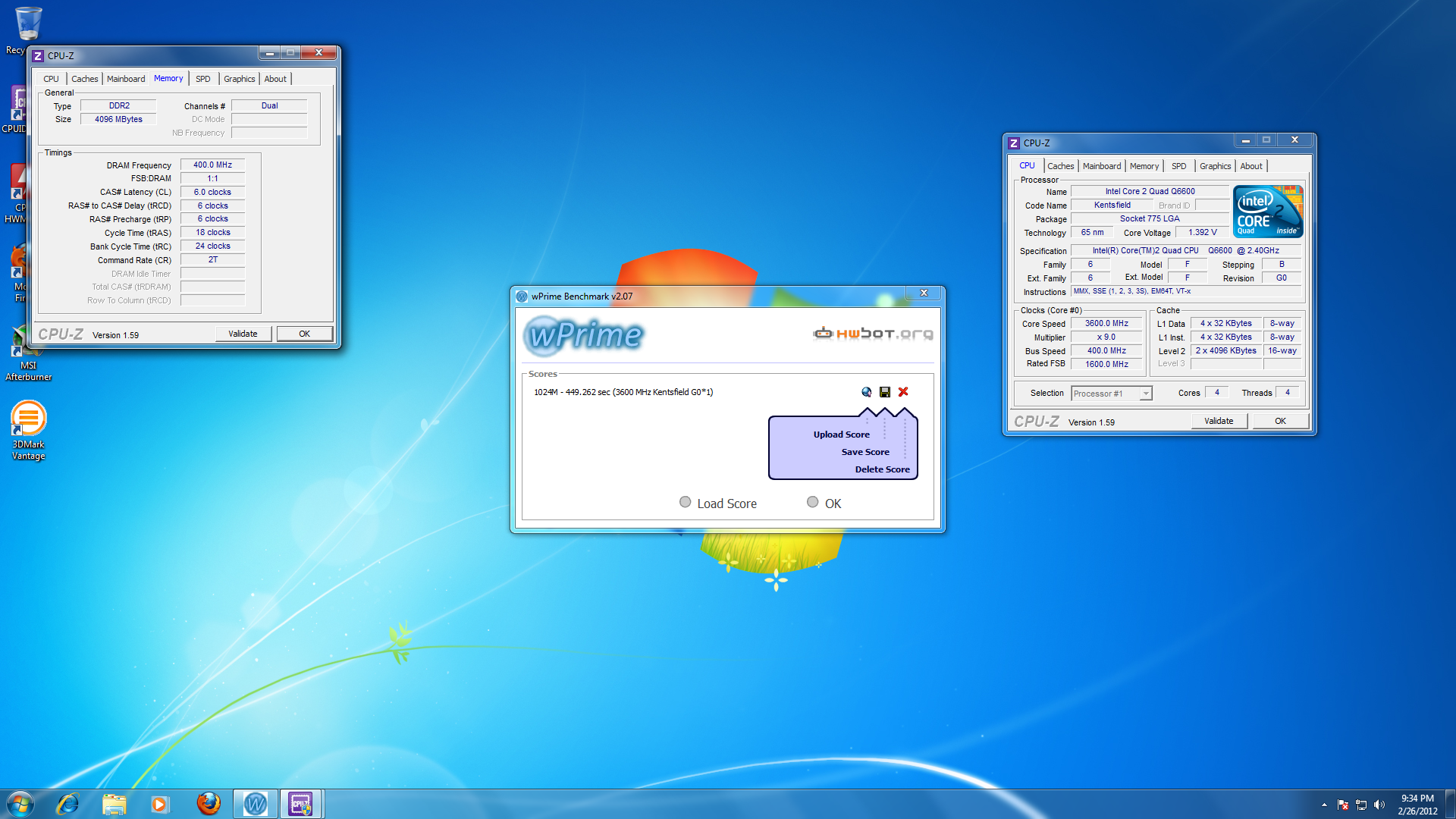
Task: Select the Load Score radio option
Action: (x=685, y=502)
